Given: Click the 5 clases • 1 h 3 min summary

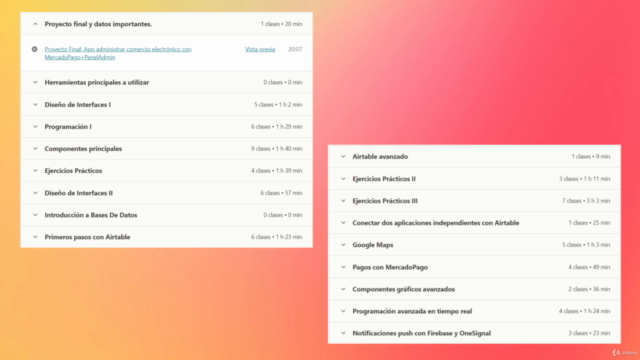Looking at the screenshot, I should click(586, 245).
